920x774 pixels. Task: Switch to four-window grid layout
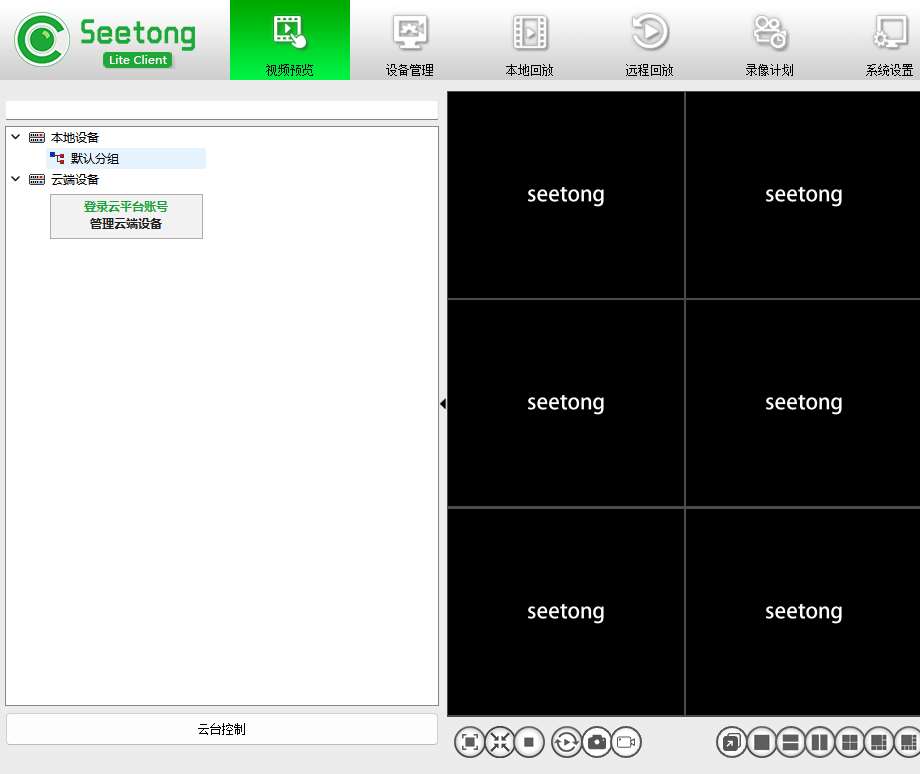pos(850,743)
